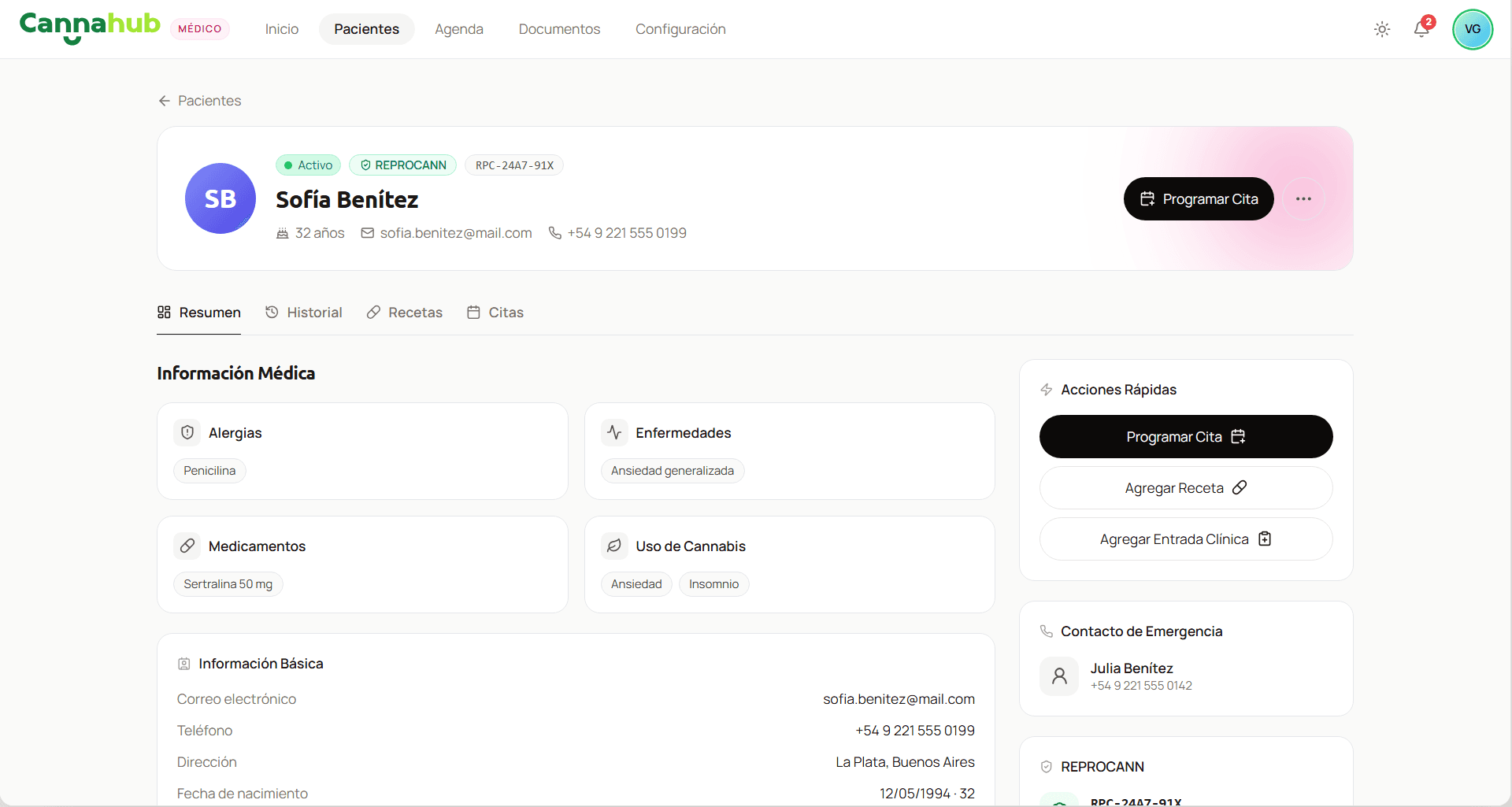Click the REPROCANN shield badge
This screenshot has width=1512, height=807.
point(402,165)
